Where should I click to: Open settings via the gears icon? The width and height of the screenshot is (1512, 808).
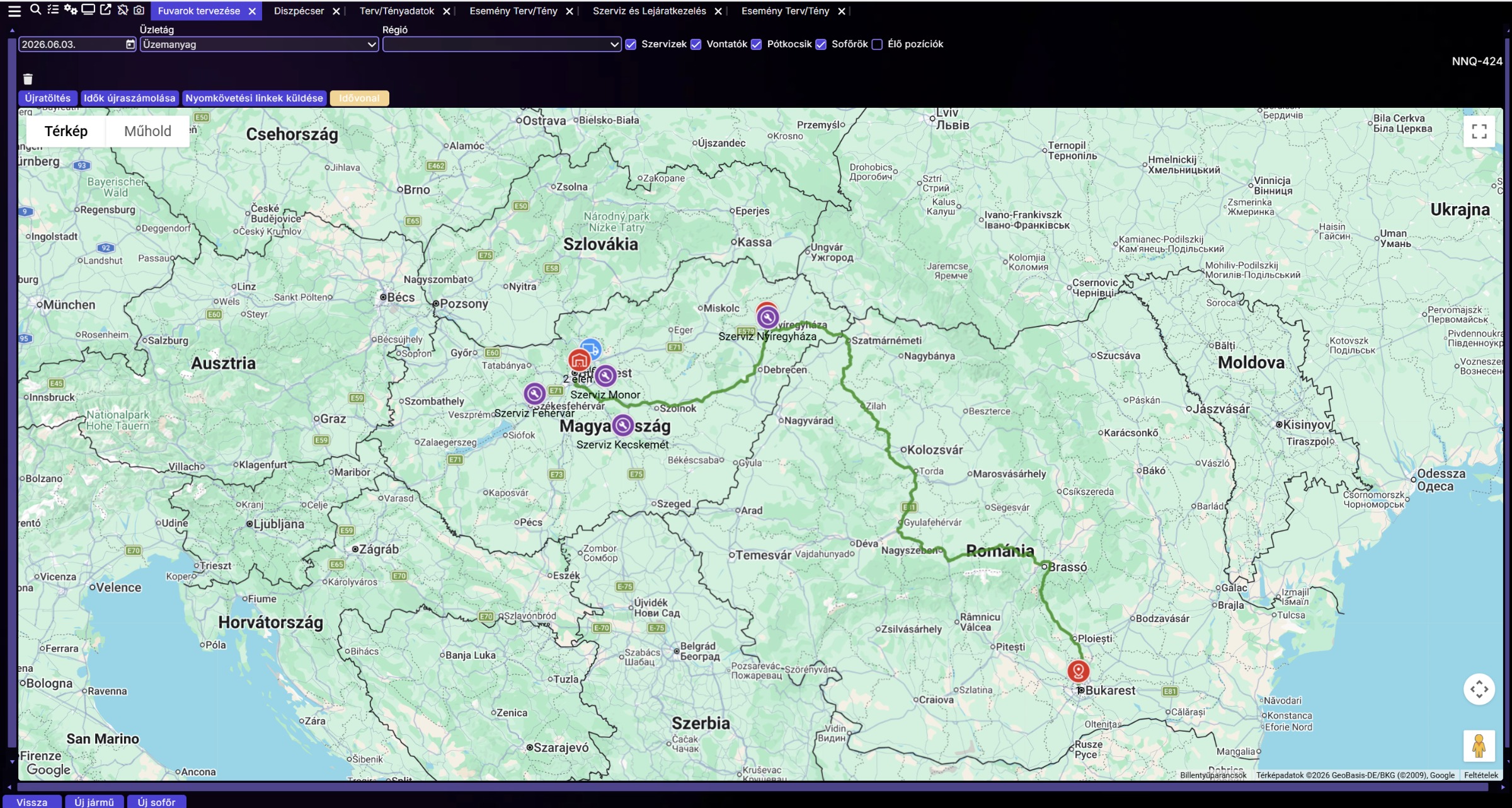click(71, 9)
